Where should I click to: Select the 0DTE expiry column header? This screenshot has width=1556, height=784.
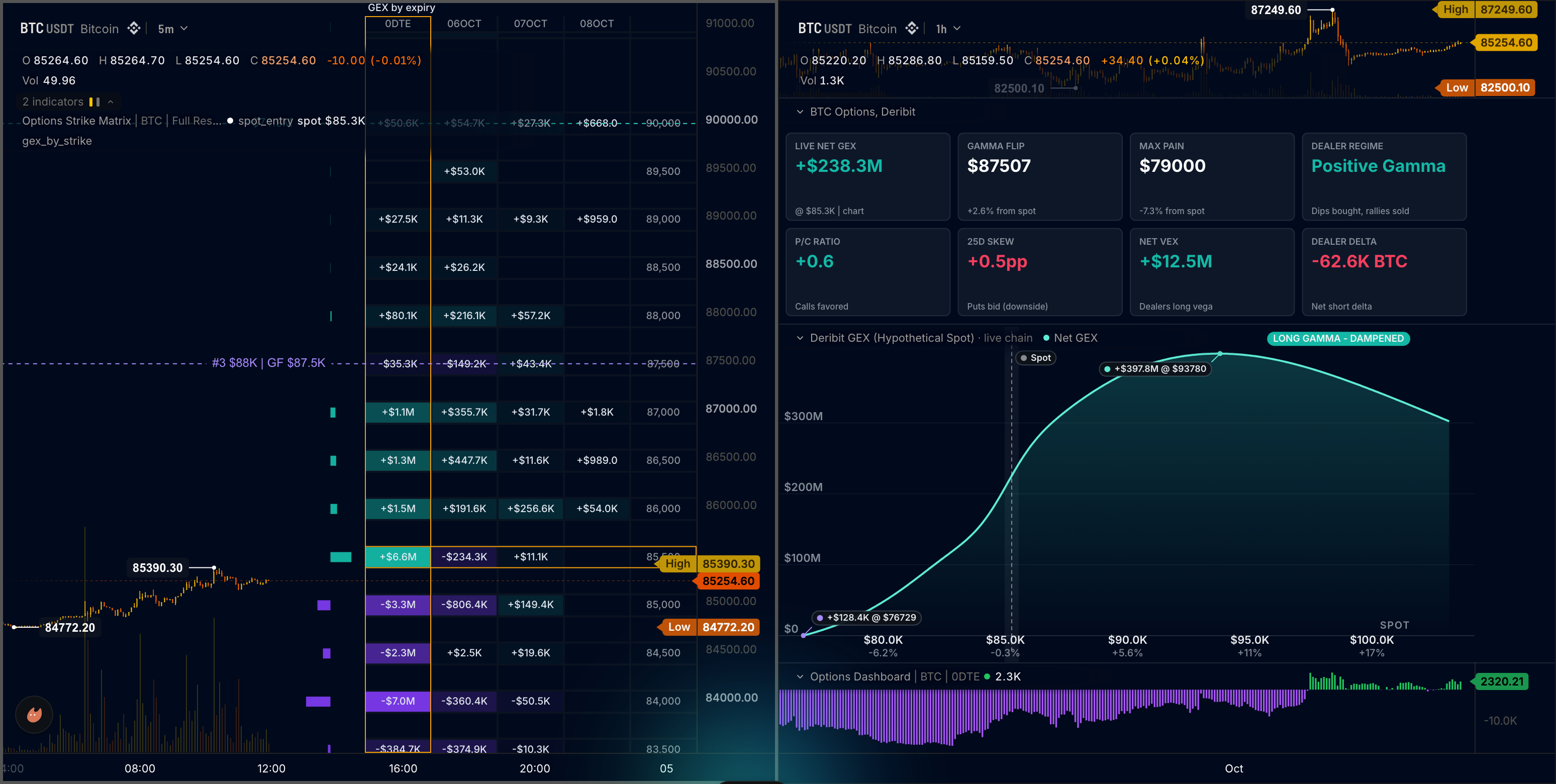398,24
